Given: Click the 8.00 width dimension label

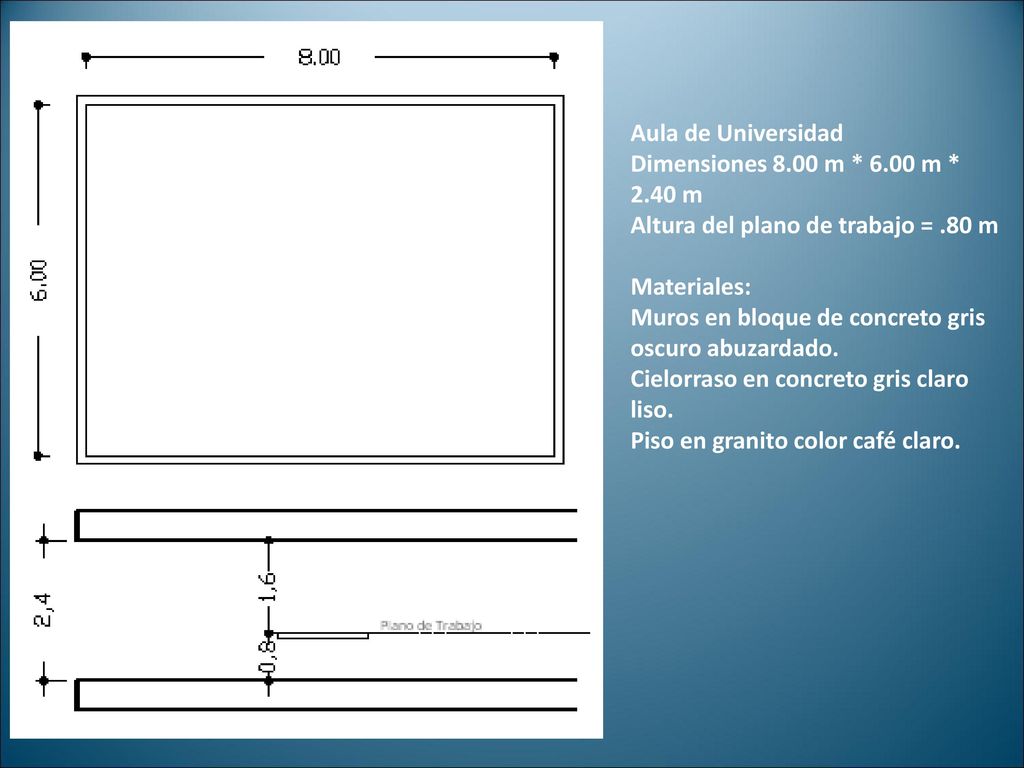Looking at the screenshot, I should pyautogui.click(x=319, y=57).
